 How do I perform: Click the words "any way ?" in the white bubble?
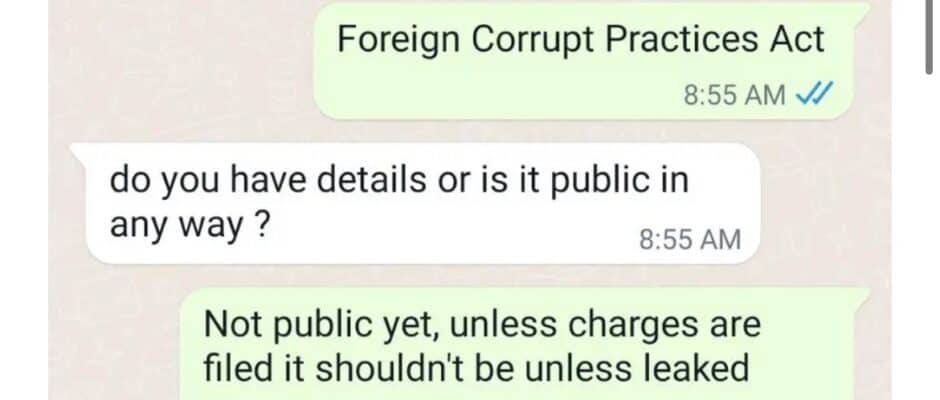tap(188, 225)
